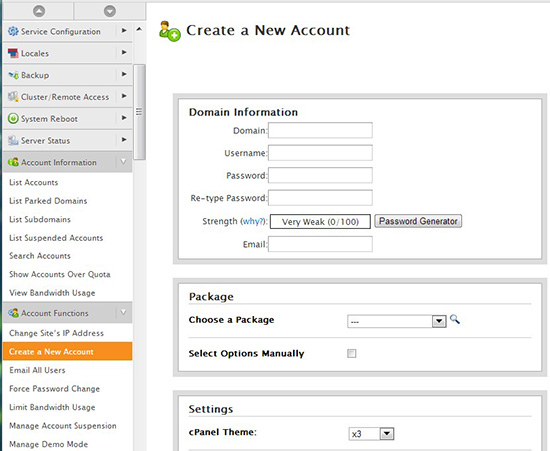Click the Cluster/Remote Access menu label
Screen dimensions: 550x451
tap(65, 97)
